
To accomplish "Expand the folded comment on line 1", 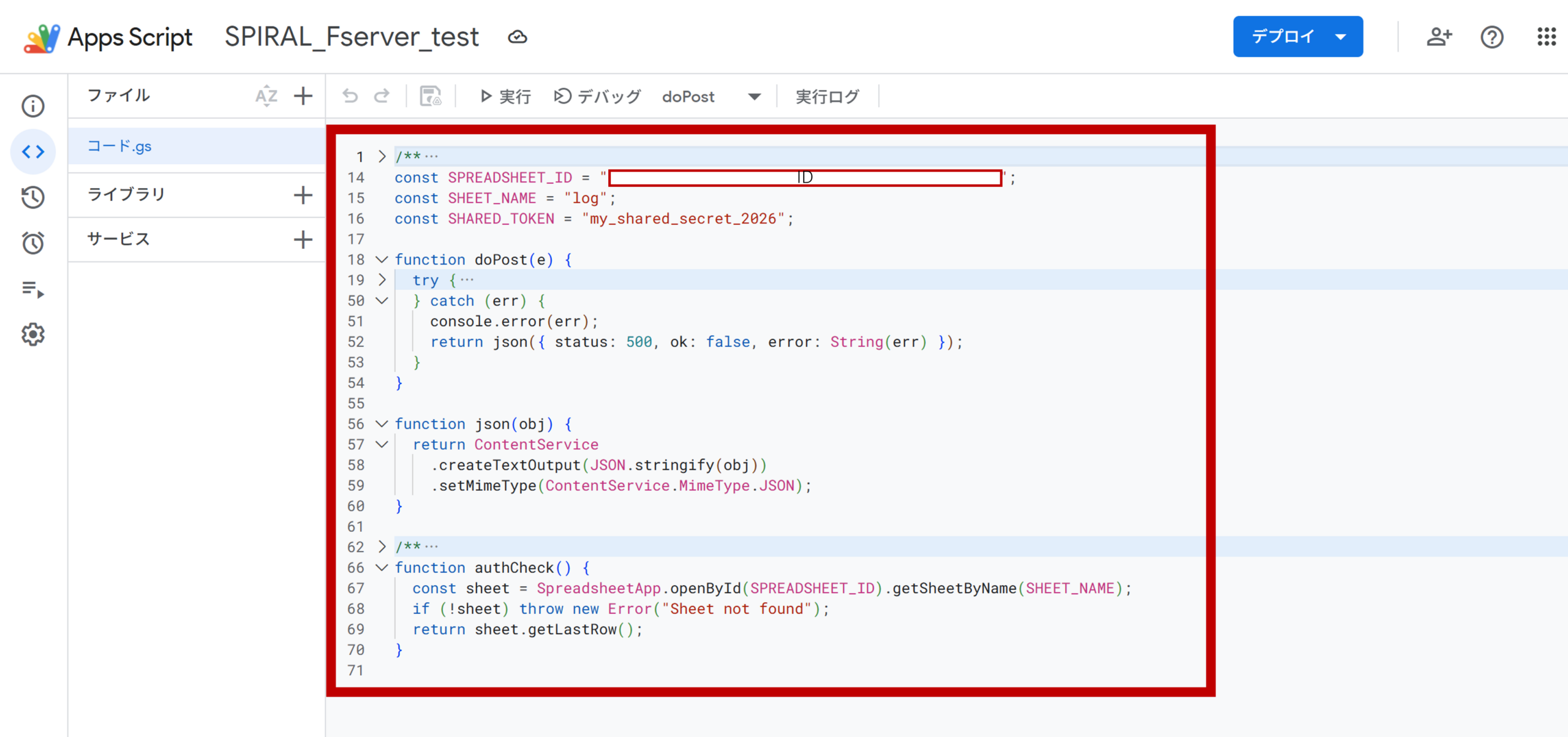I will click(x=382, y=156).
